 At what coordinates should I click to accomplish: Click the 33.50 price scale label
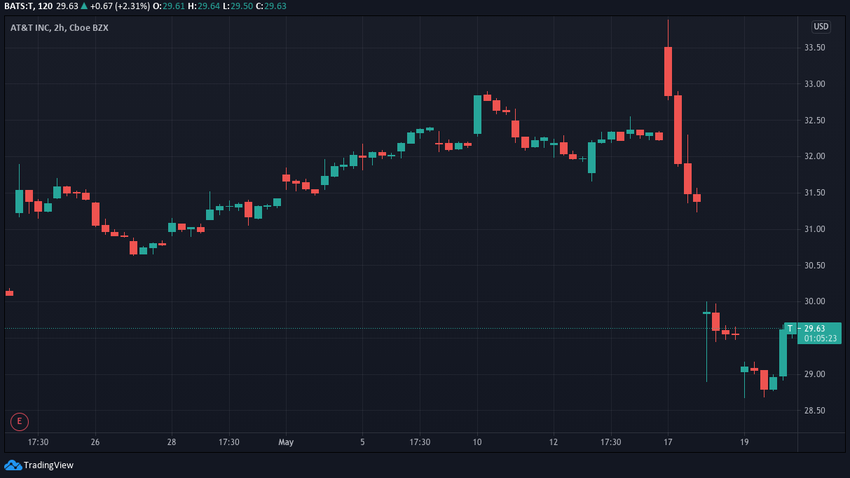click(814, 48)
